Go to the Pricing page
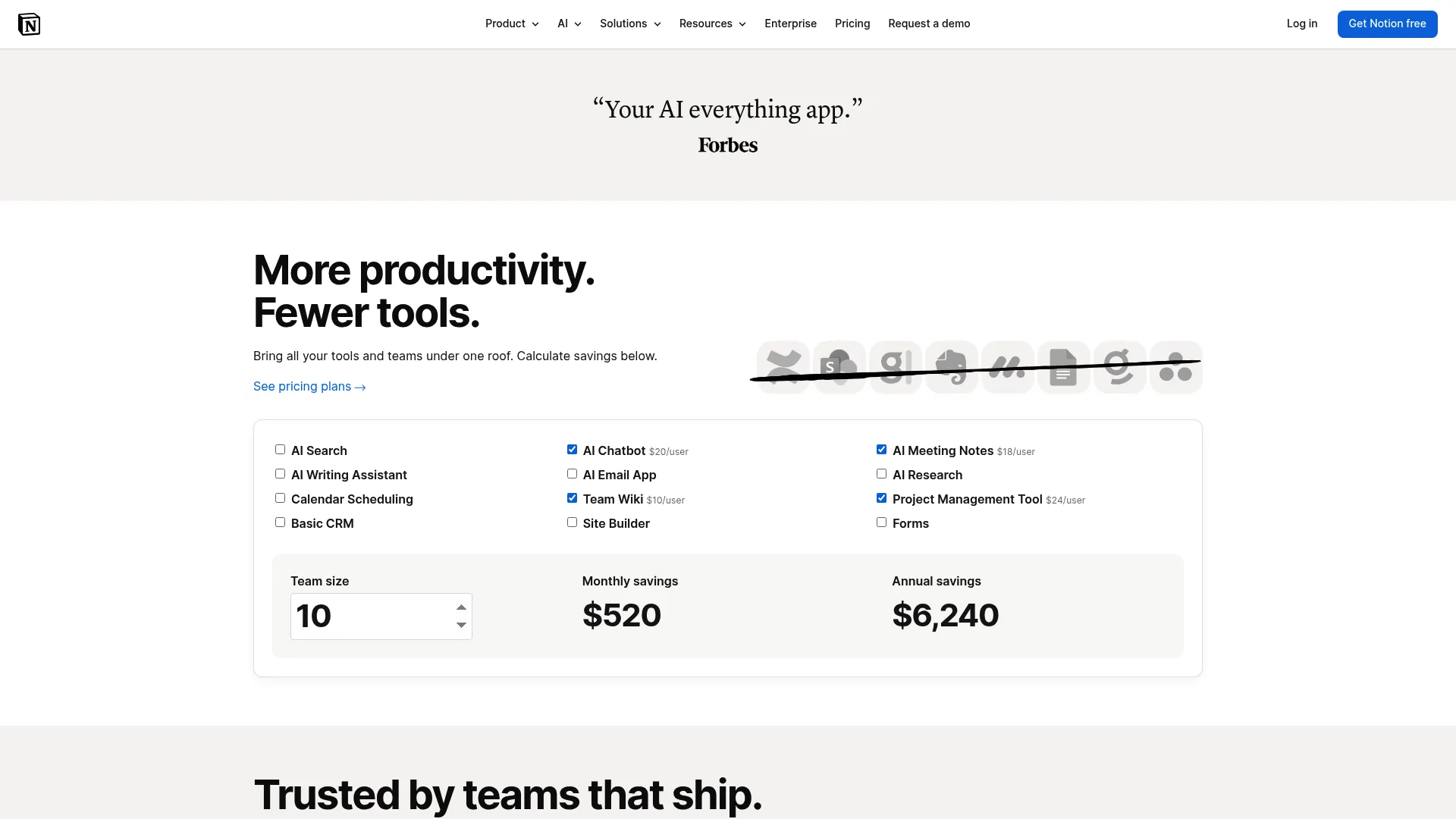Viewport: 1456px width, 819px height. (852, 24)
